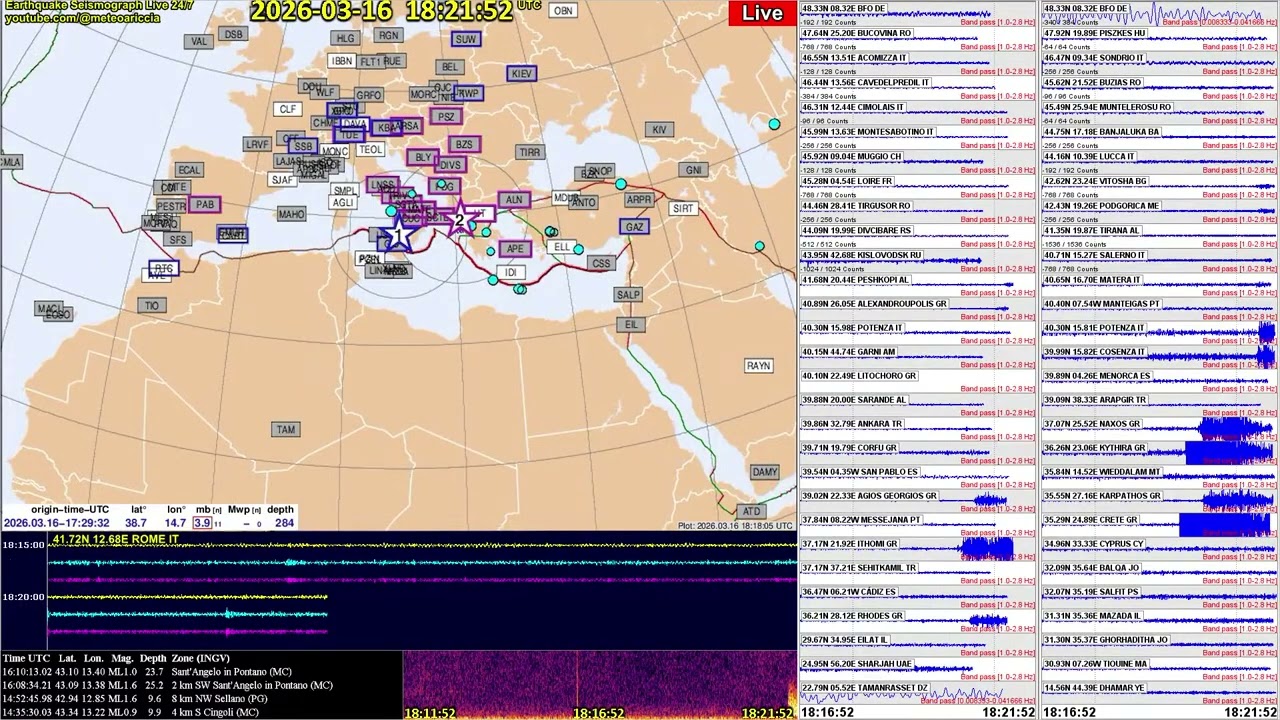Click the KISLOVODSK RU station trace
Screen dimensions: 1280x720
(917, 261)
